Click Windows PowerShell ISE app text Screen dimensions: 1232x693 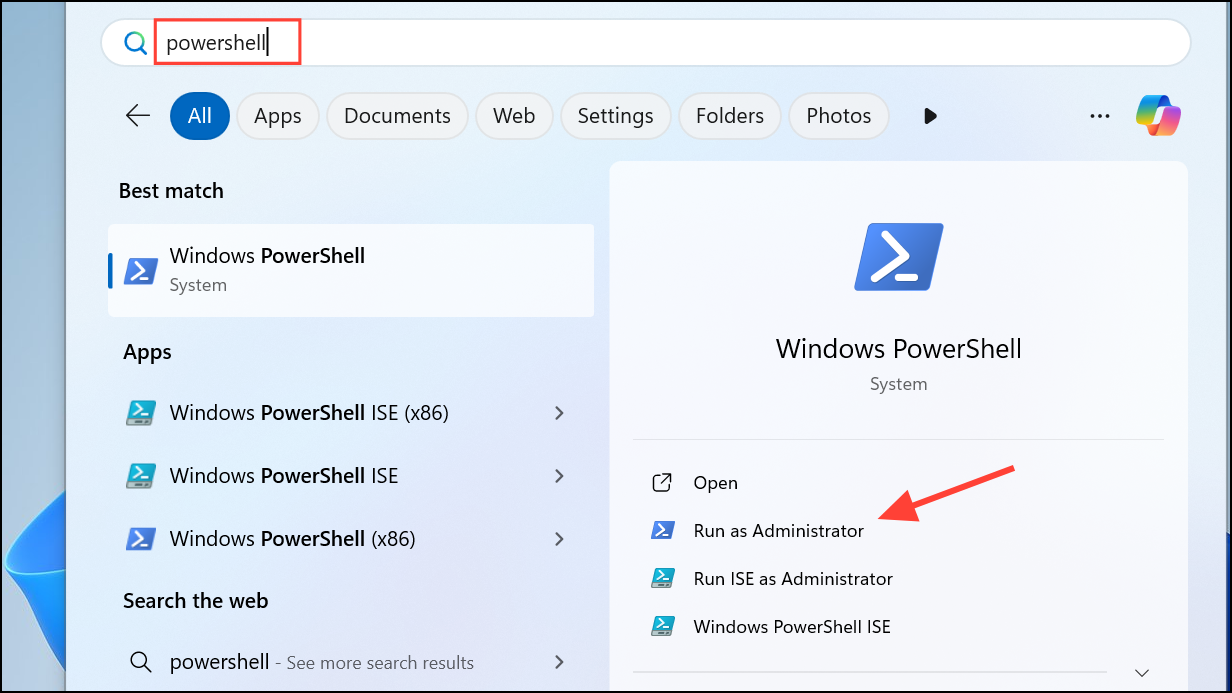pos(284,476)
